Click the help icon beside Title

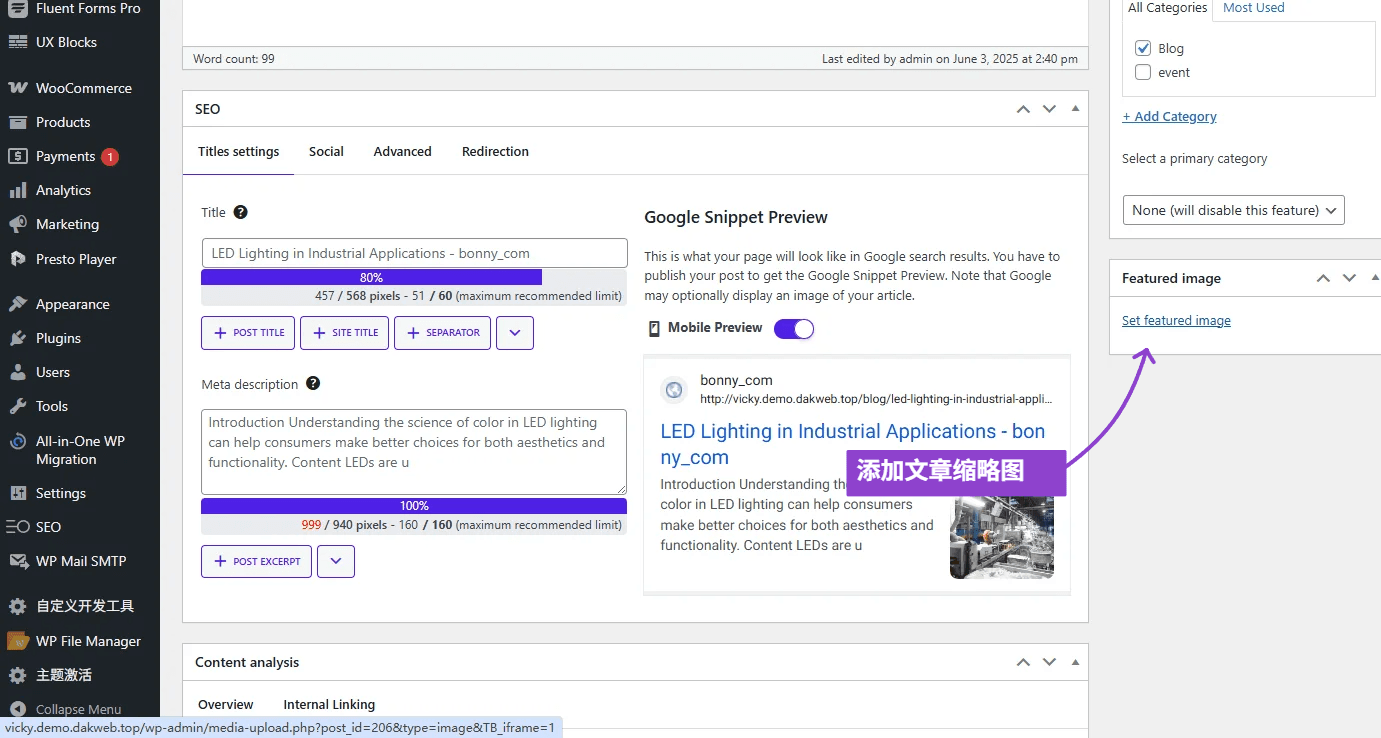[240, 212]
